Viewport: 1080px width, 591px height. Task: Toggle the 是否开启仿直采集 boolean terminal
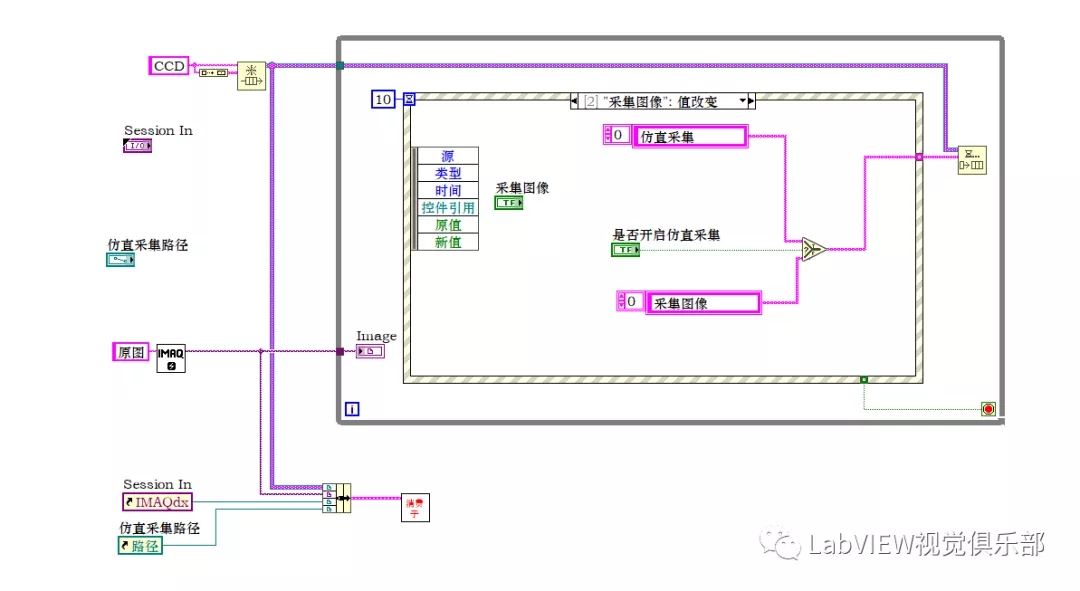coord(625,250)
